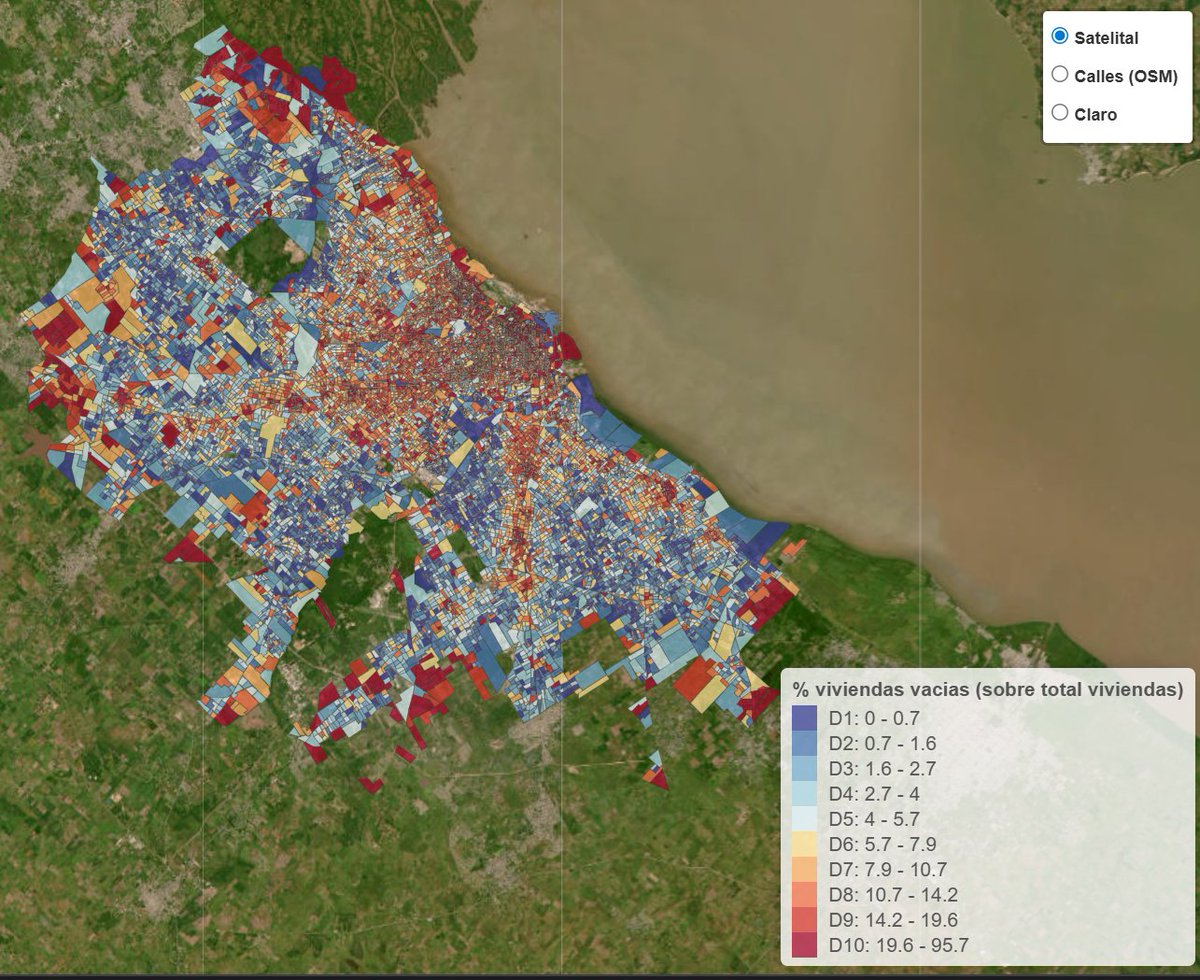
Task: Click the Calles (OSM) label text
Action: coord(1126,76)
